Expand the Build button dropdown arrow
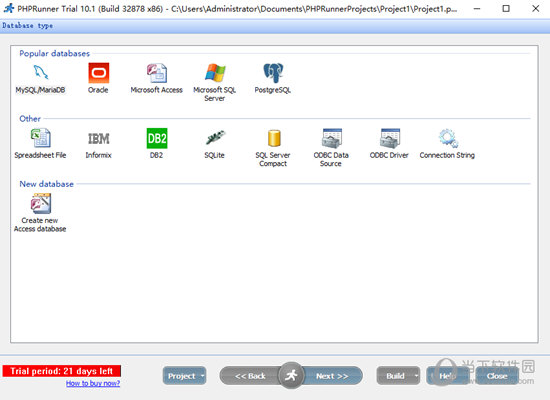550x400 pixels. tap(416, 376)
